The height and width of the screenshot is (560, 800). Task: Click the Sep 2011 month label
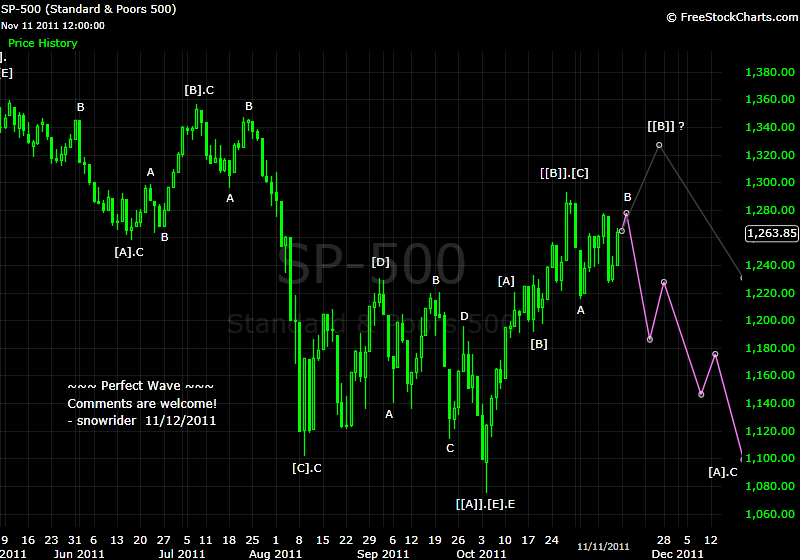click(x=383, y=554)
